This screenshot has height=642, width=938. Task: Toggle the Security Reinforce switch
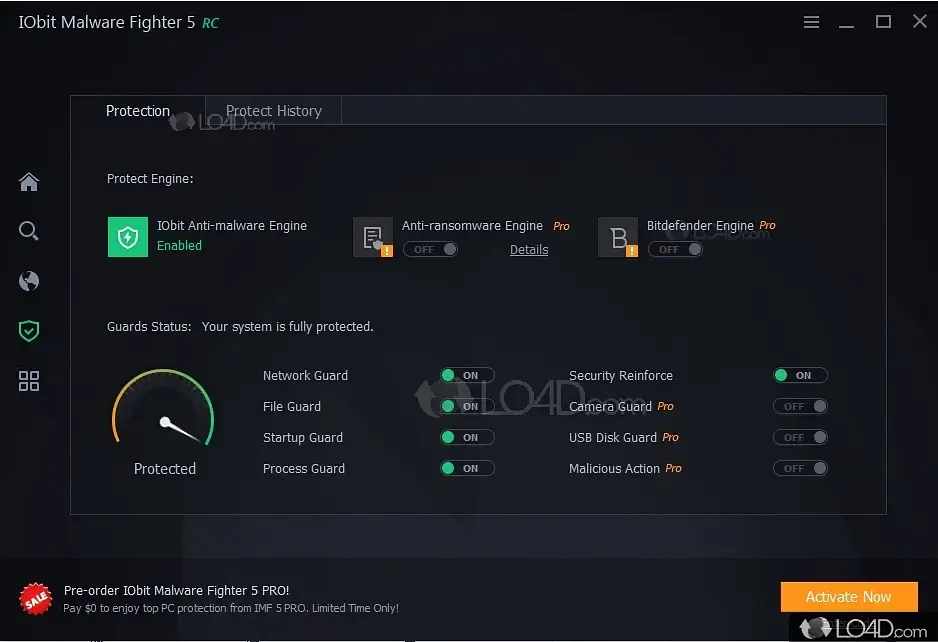pyautogui.click(x=800, y=375)
